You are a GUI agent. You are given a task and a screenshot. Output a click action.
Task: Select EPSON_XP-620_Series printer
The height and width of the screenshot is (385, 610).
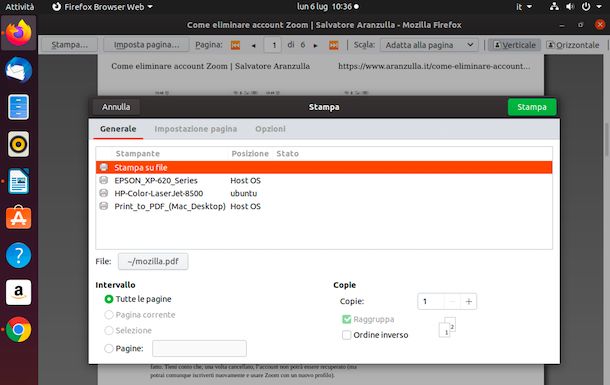[324, 180]
